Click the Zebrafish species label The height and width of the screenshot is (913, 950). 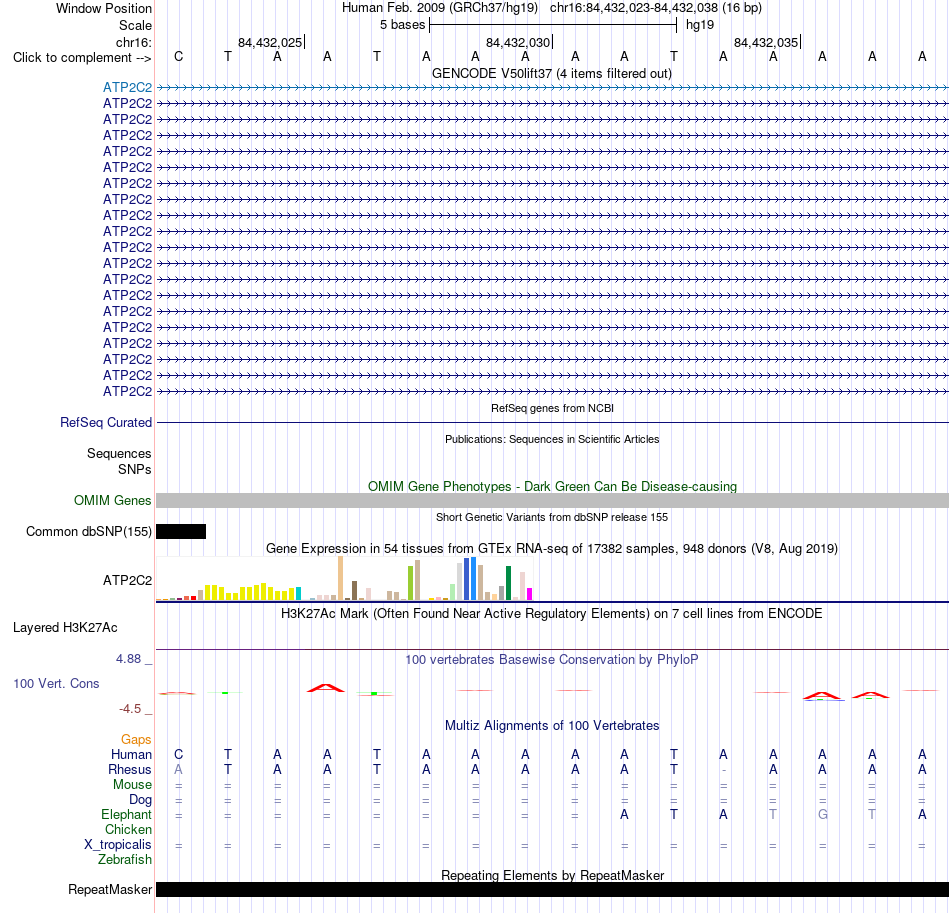pos(125,860)
